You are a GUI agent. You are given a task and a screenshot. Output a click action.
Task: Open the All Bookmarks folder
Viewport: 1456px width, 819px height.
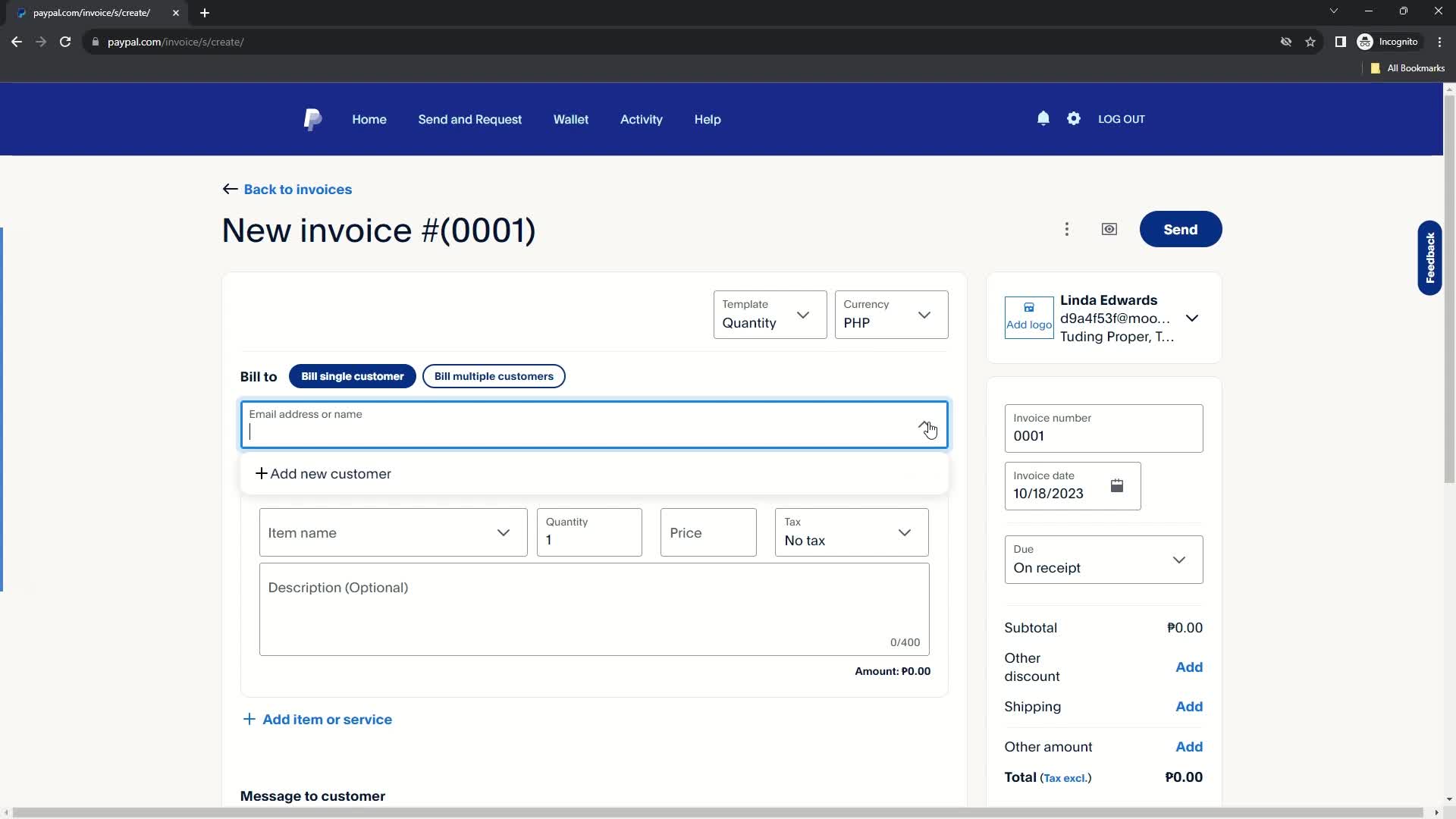(x=1407, y=68)
